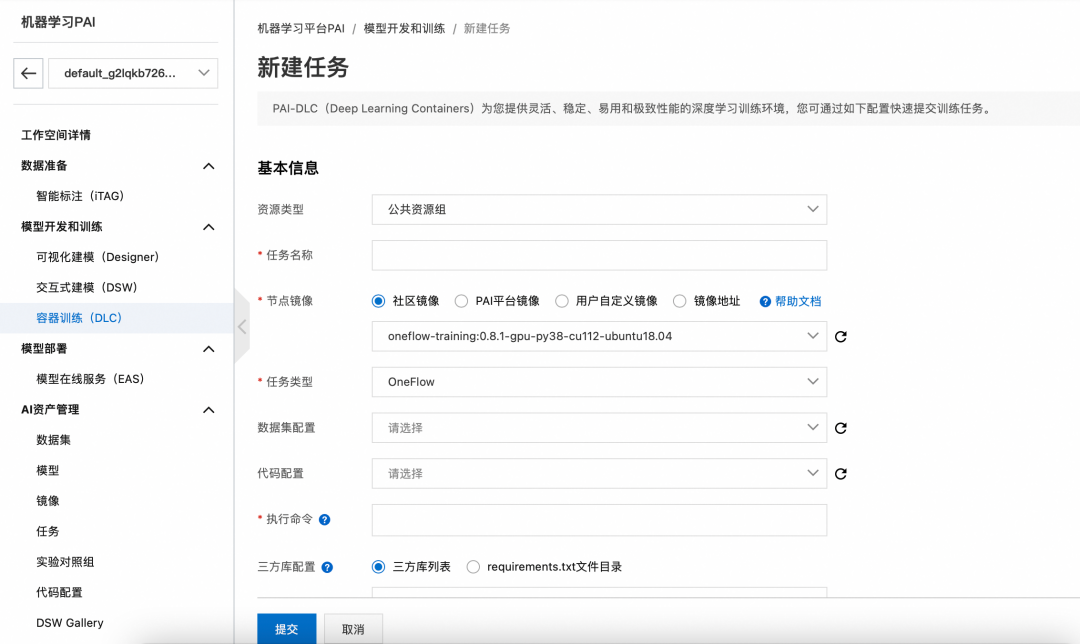Collapse the 数据准备 sidebar section

click(208, 165)
